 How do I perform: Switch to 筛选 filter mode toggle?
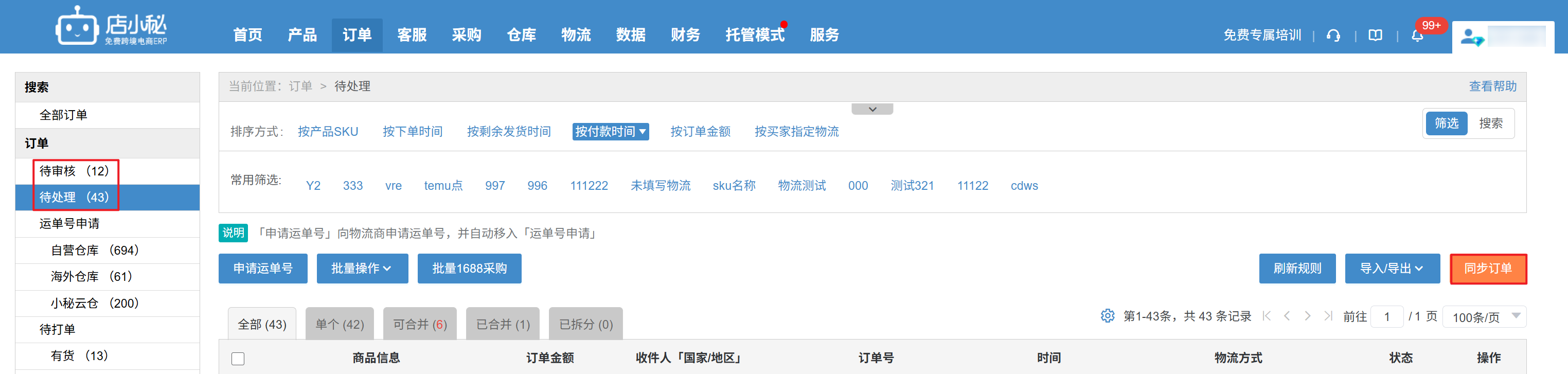pos(1446,123)
